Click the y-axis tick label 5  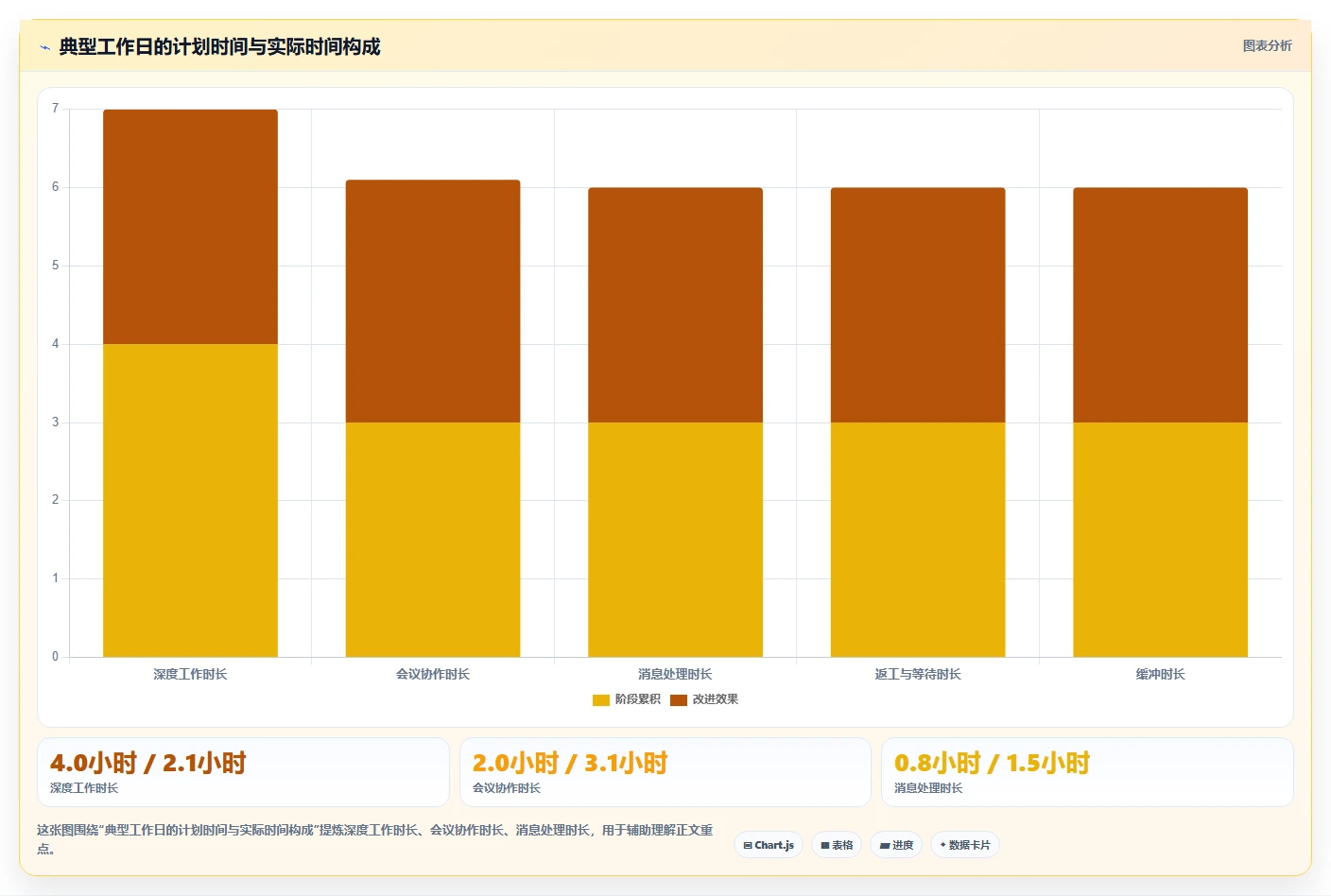click(55, 266)
